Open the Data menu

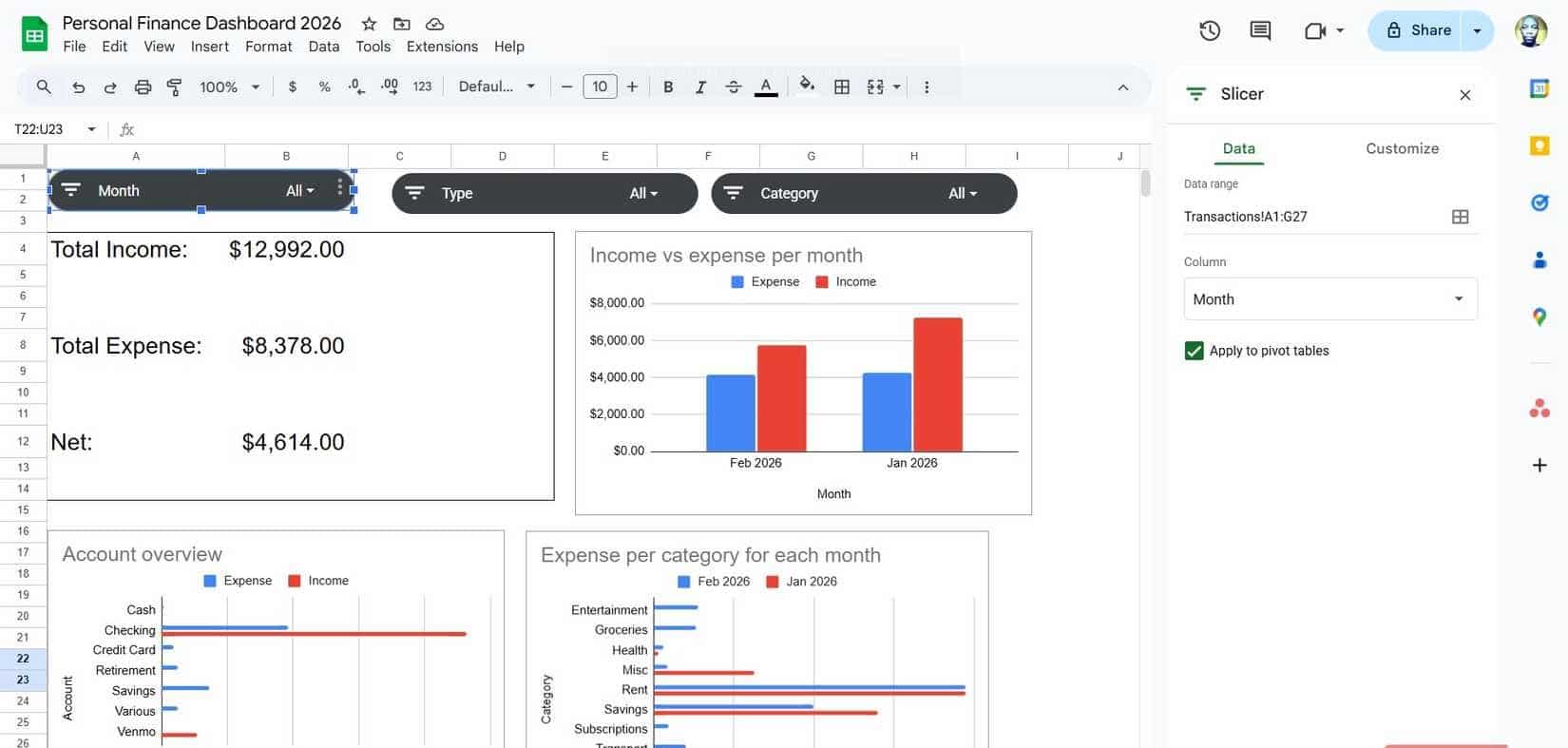tap(323, 47)
